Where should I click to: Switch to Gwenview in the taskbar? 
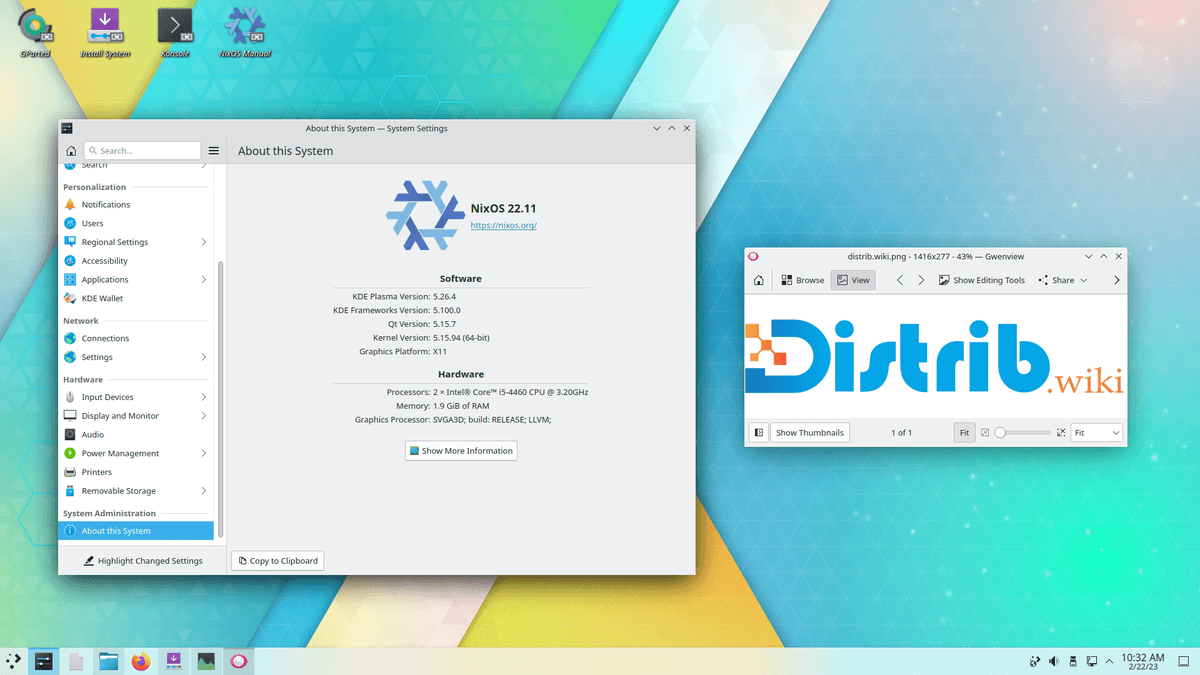(238, 660)
